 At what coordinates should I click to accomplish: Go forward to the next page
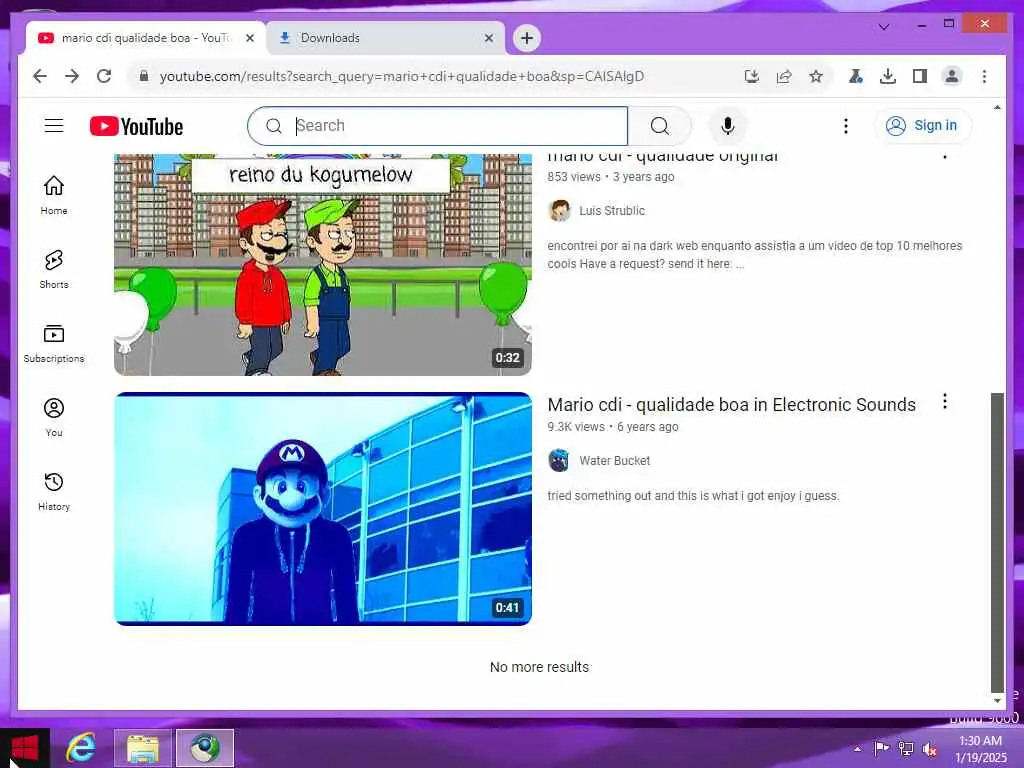(x=72, y=76)
